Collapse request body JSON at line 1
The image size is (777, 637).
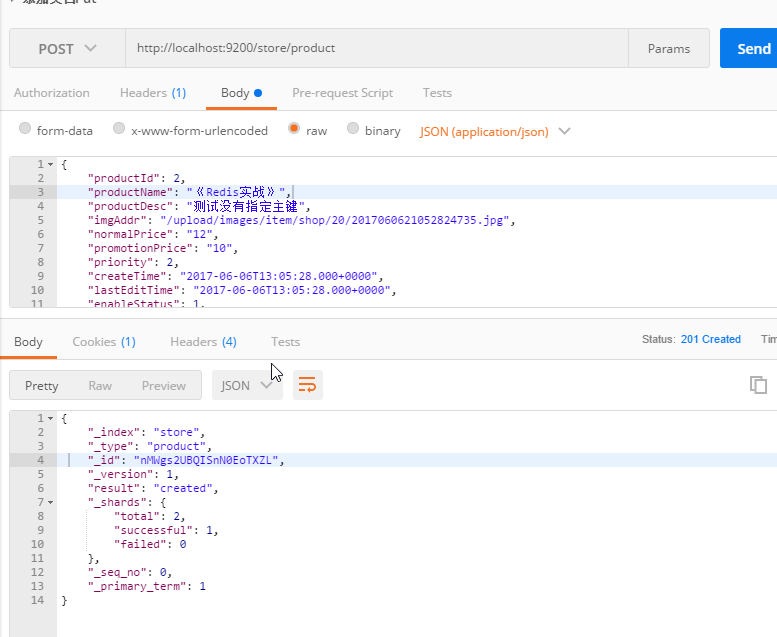coord(51,163)
